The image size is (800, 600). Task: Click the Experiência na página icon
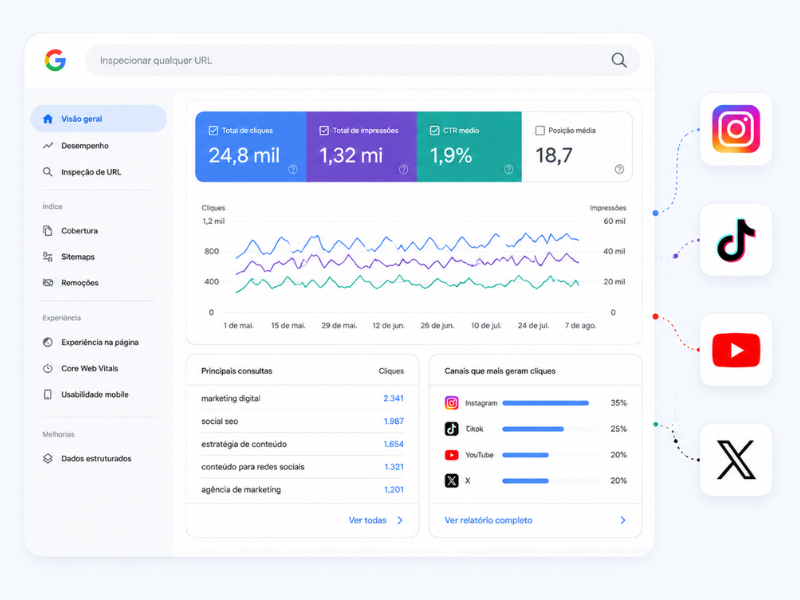(x=48, y=342)
